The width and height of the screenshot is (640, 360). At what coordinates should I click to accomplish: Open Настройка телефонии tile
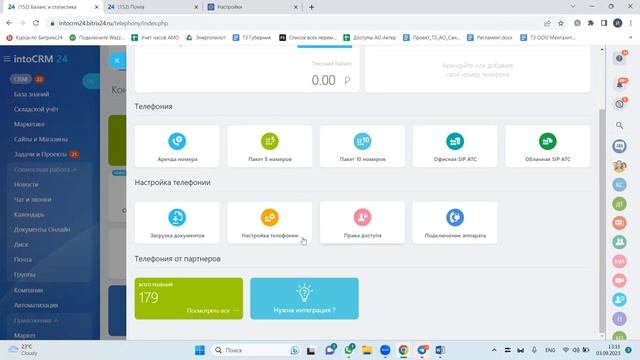tap(270, 222)
